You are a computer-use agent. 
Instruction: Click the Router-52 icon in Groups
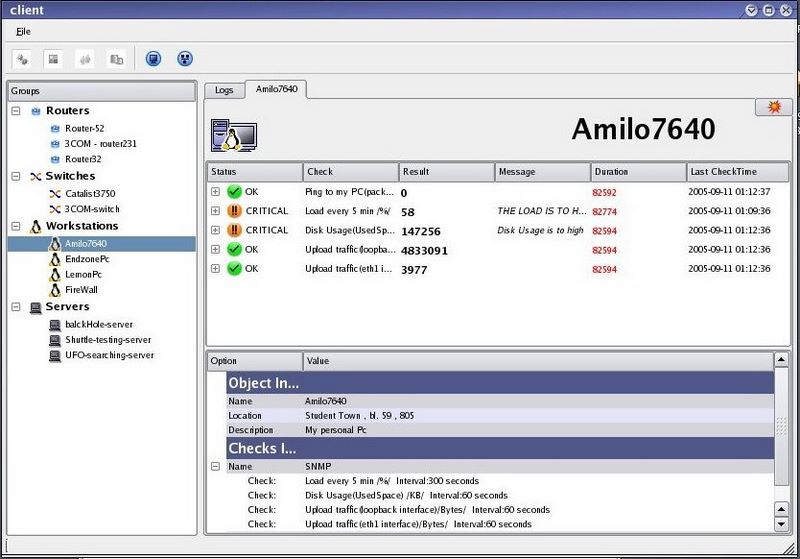pyautogui.click(x=55, y=129)
